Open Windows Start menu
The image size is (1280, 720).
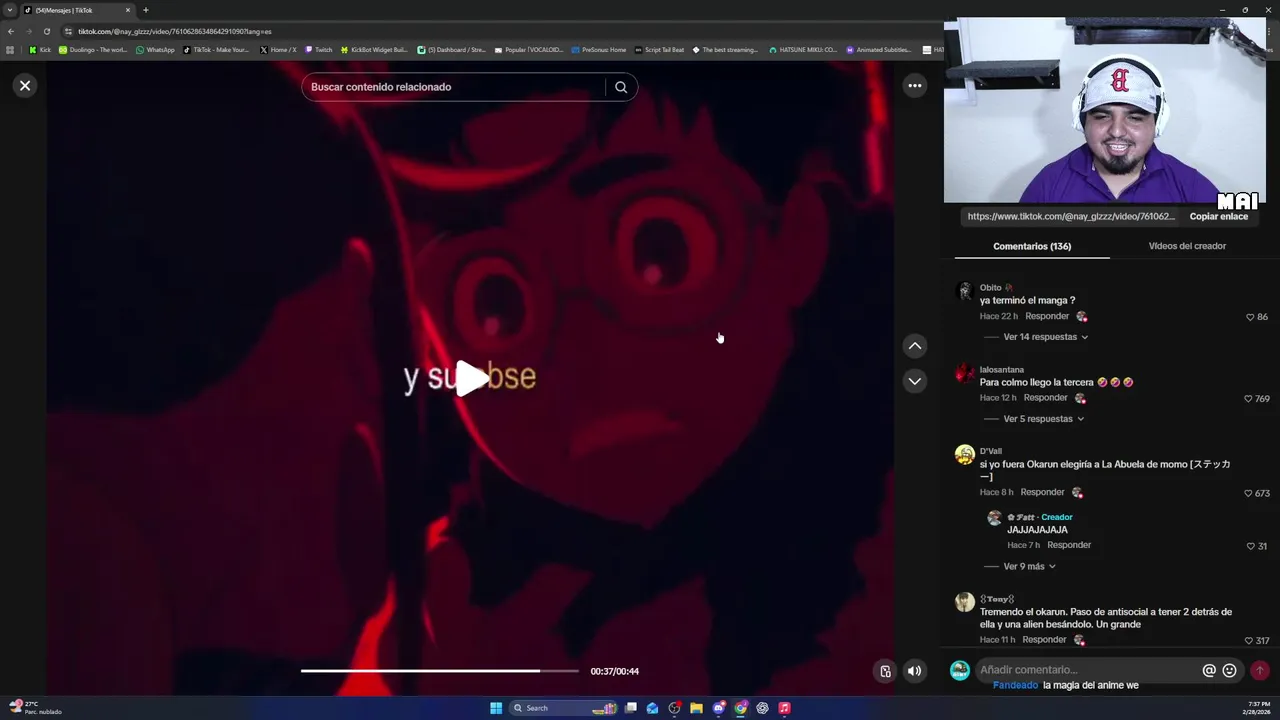coord(496,708)
